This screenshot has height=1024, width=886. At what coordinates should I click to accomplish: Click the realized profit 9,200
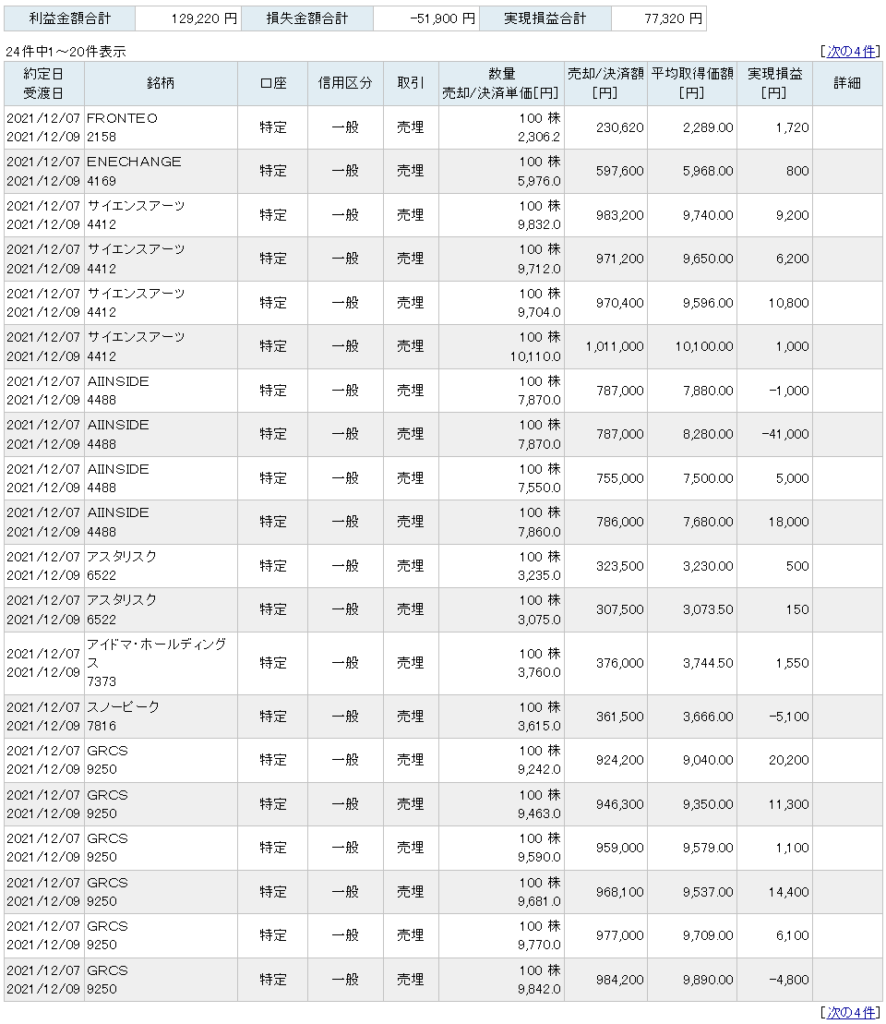click(x=792, y=215)
